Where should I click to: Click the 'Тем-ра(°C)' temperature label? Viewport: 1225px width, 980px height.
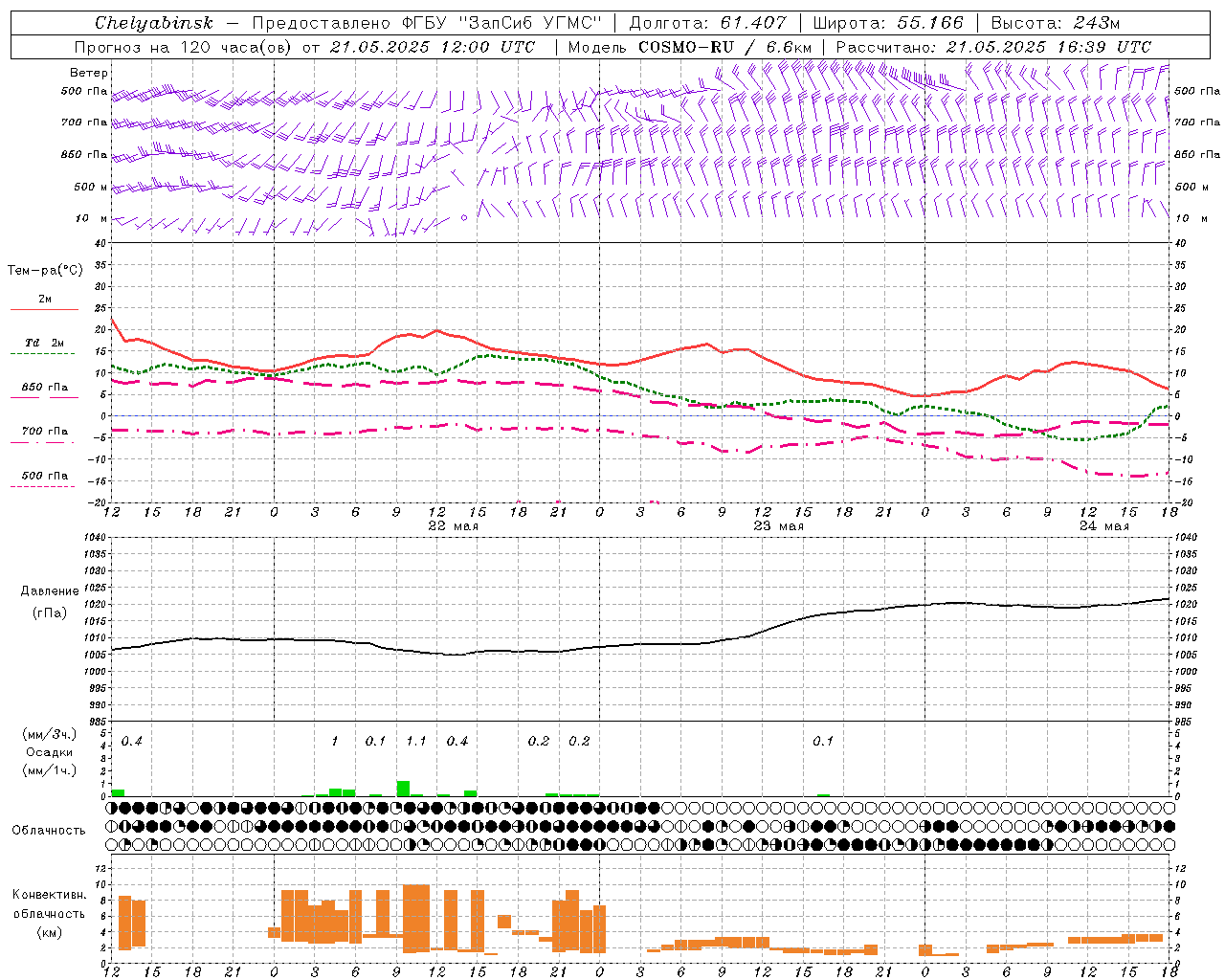click(45, 271)
